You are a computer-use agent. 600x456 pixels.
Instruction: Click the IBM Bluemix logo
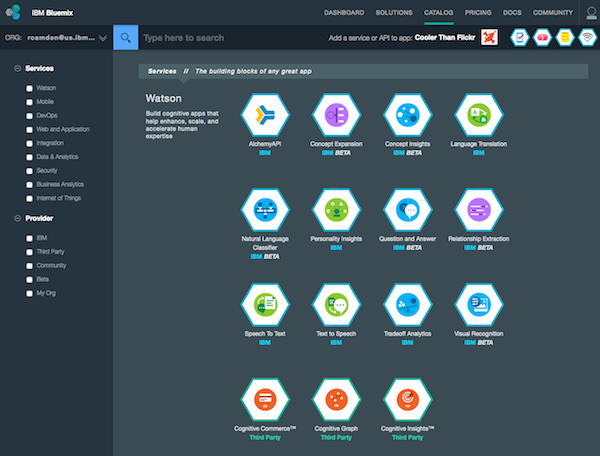tap(13, 12)
